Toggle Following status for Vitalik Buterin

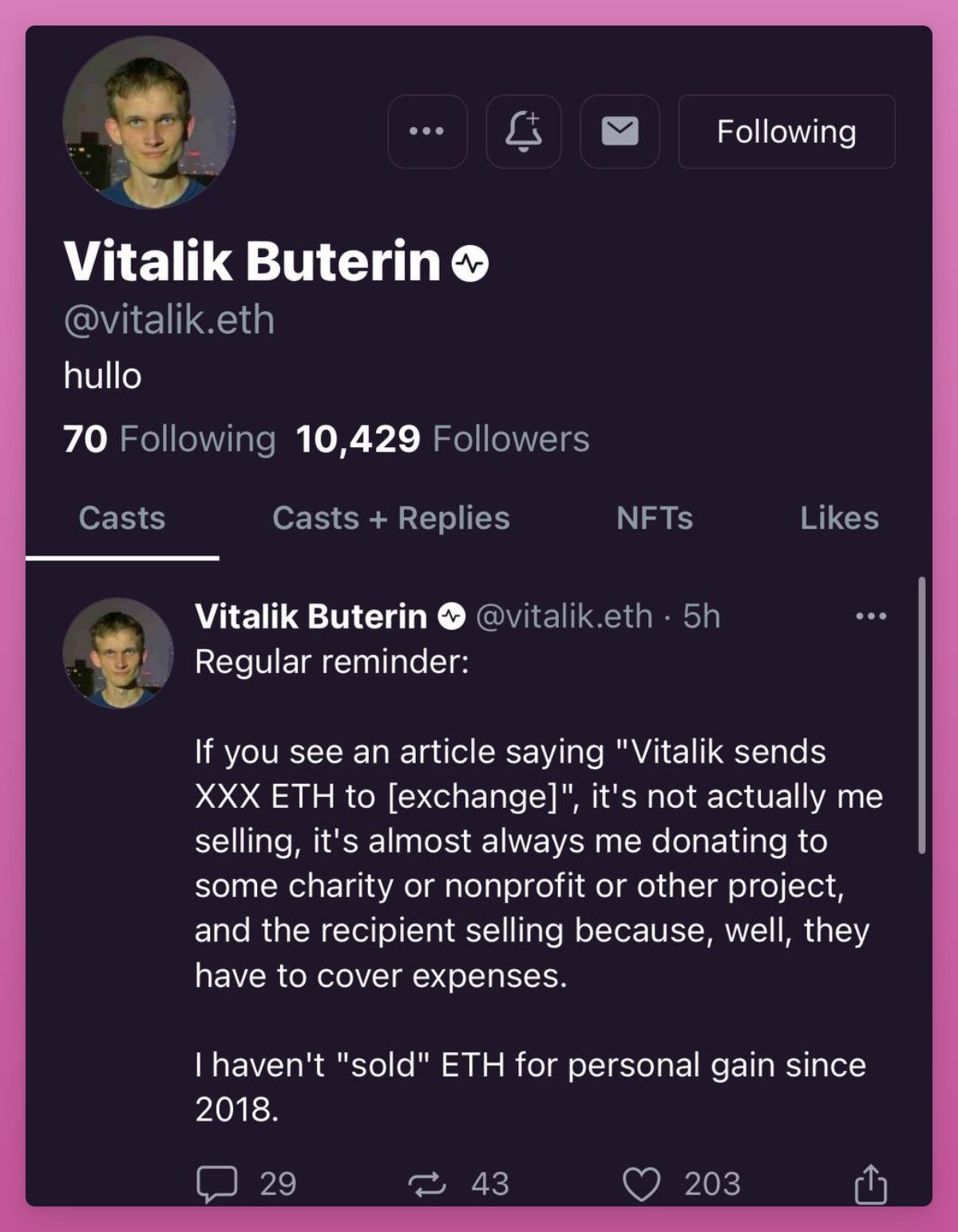pyautogui.click(x=787, y=132)
